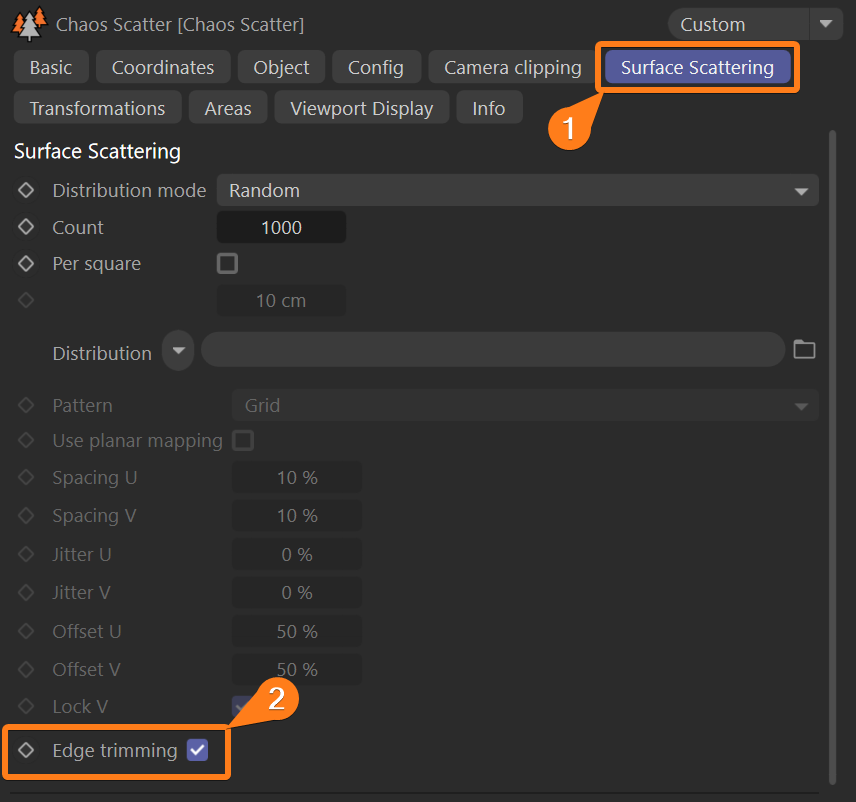Toggle keyframe diamond for Count
856x802 pixels.
pyautogui.click(x=26, y=227)
